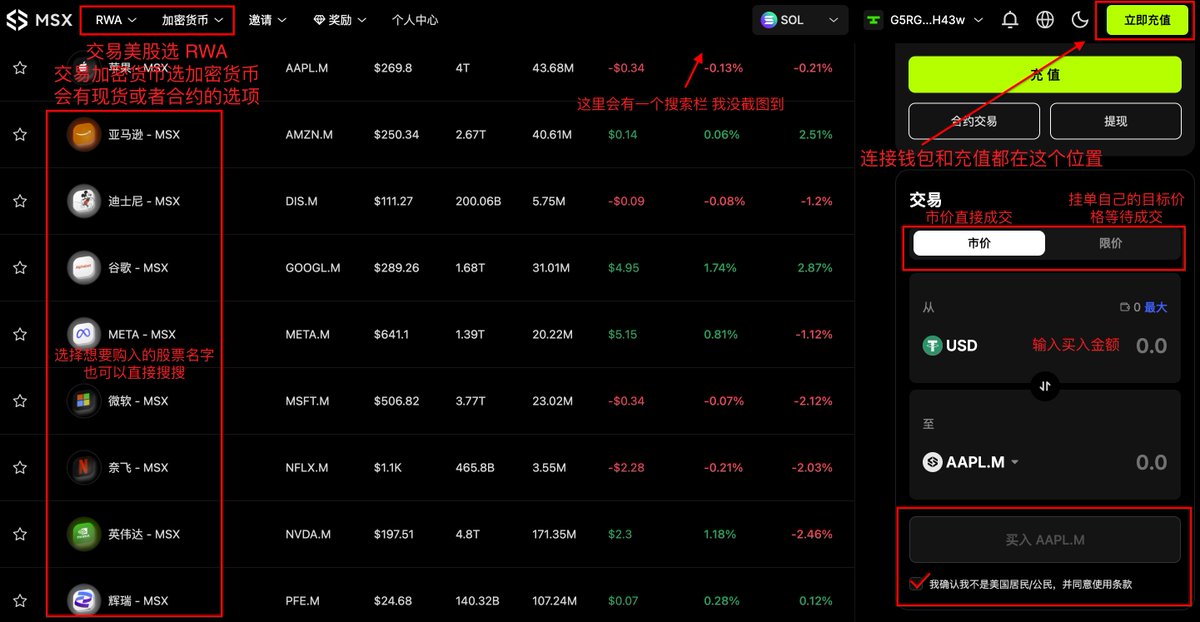Switch to 限价 limit tab
Screen dimensions: 1200x622
tap(1110, 243)
